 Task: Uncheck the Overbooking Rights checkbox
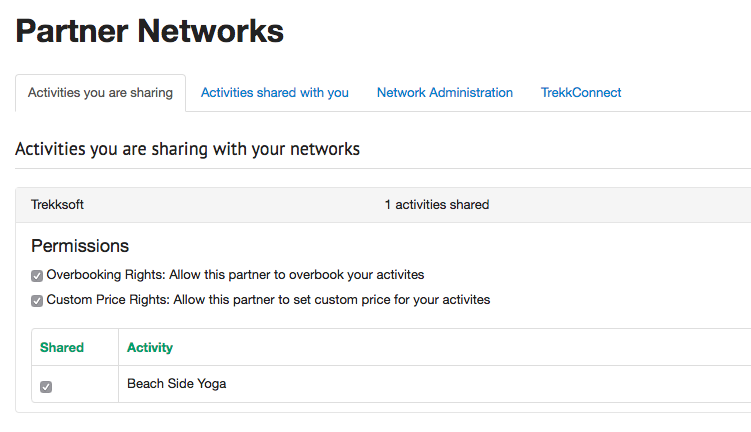coord(37,276)
